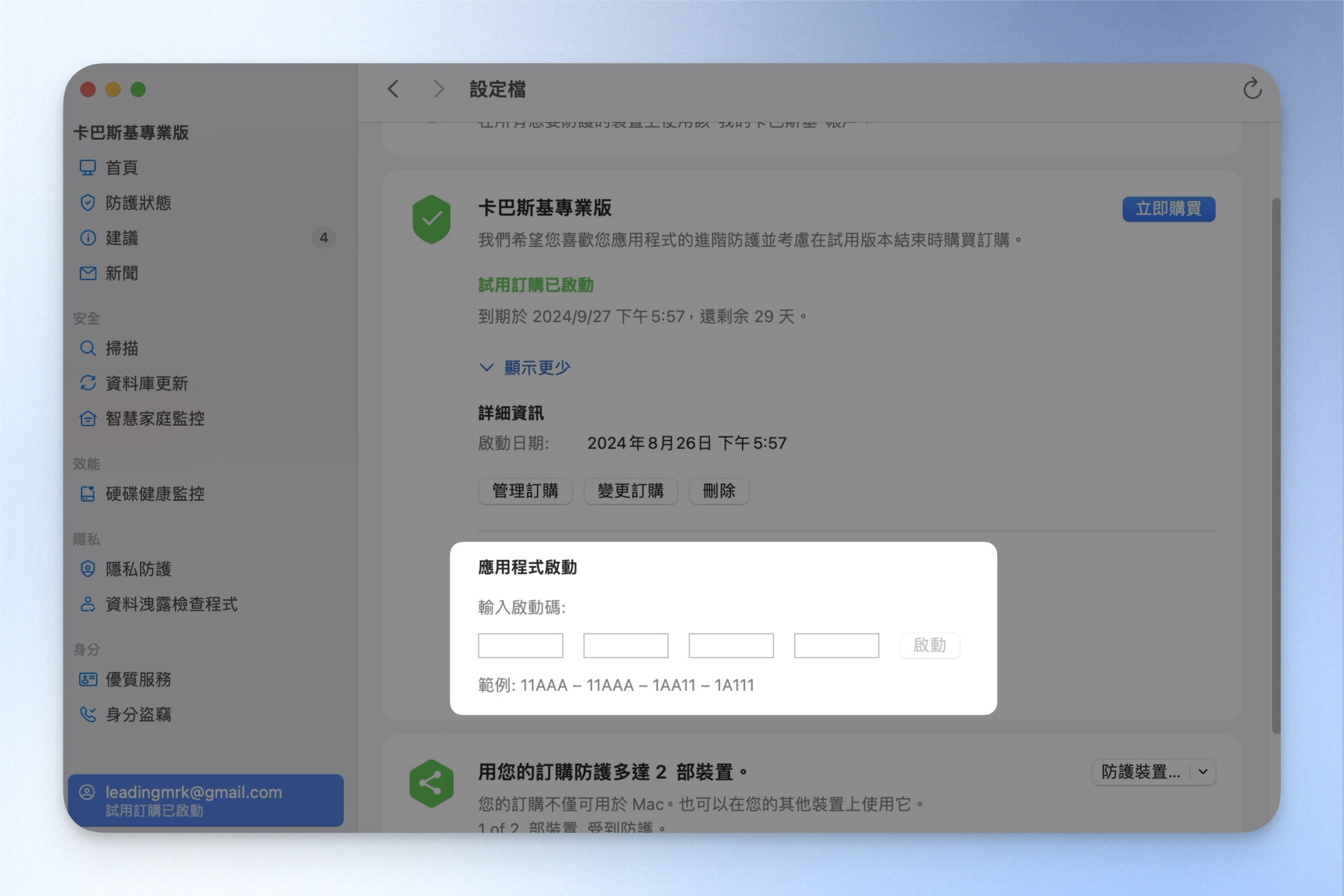
Task: Click the shield icon beside 防護狀態
Action: (88, 203)
